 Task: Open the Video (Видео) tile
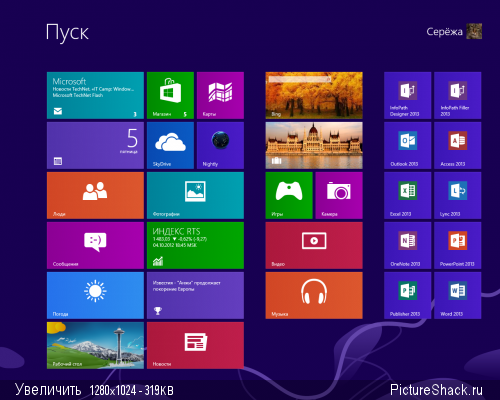pos(314,245)
